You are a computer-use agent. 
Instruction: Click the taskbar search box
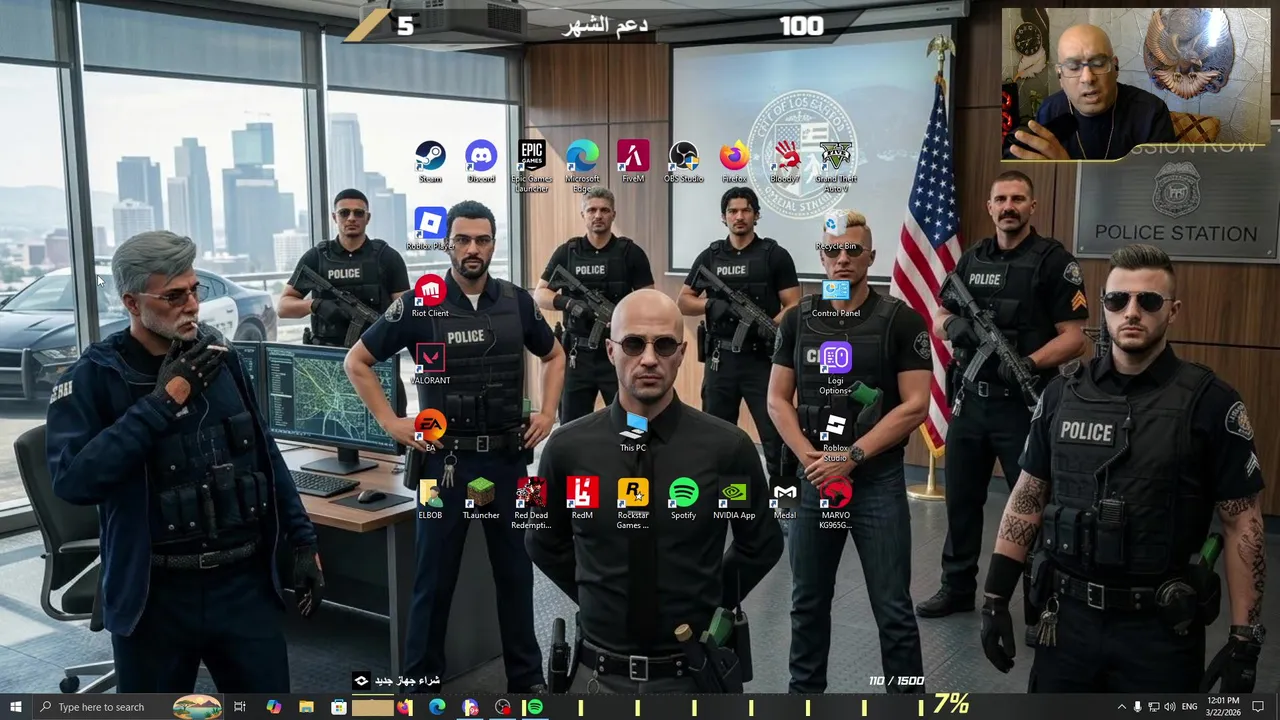128,707
